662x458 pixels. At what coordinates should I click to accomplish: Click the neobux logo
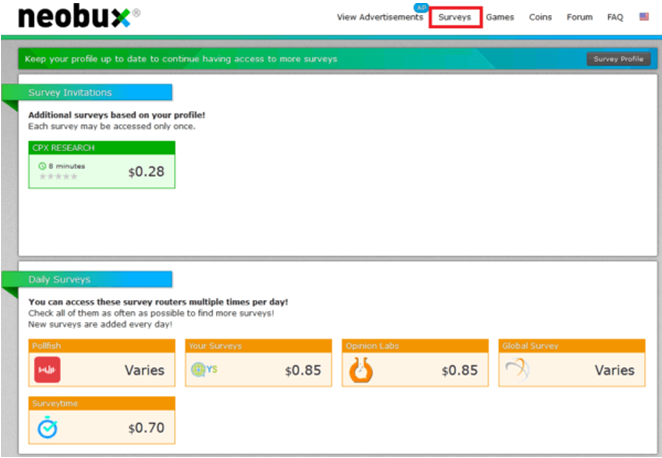[79, 16]
